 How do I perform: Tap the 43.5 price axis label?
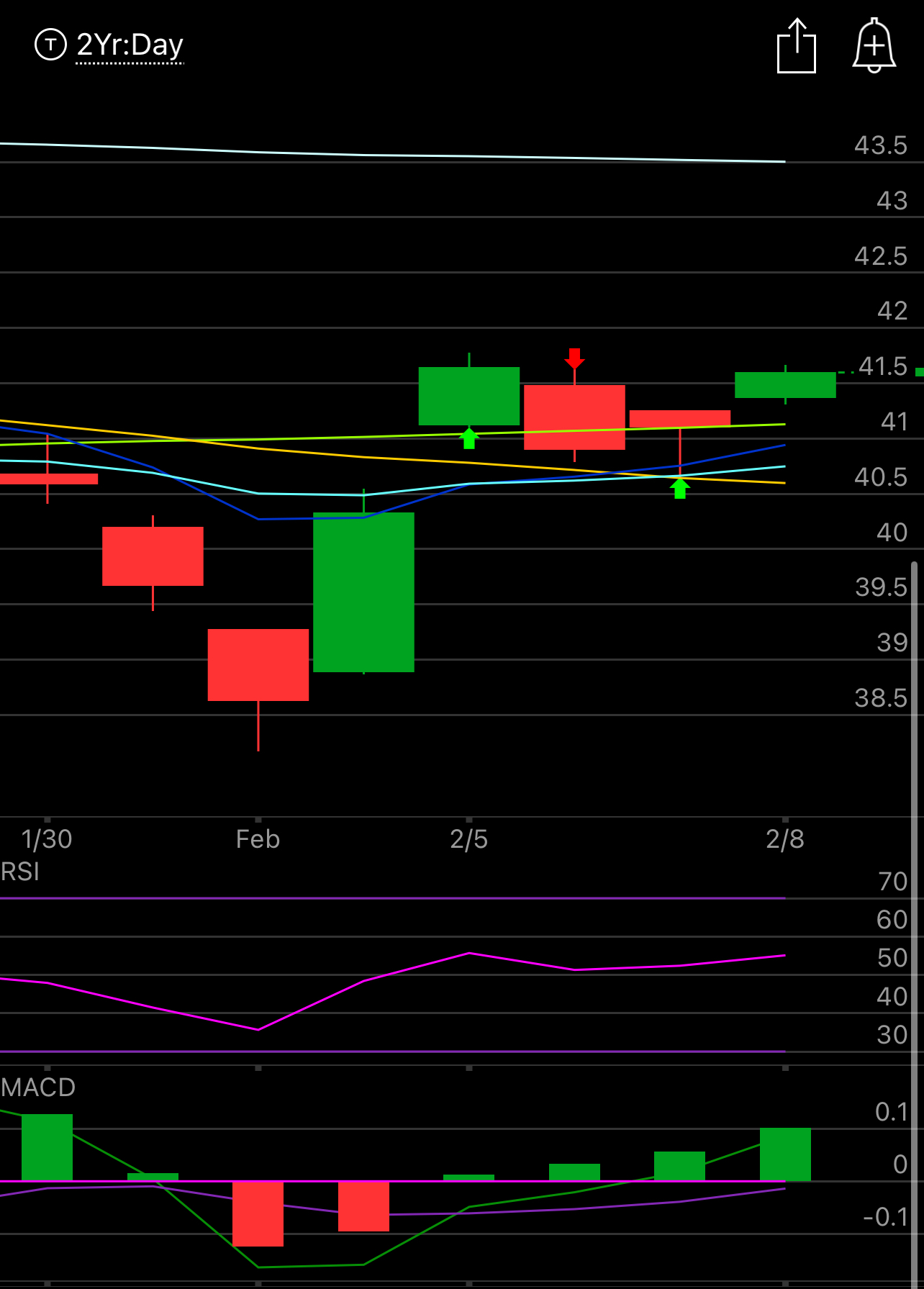pos(881,145)
